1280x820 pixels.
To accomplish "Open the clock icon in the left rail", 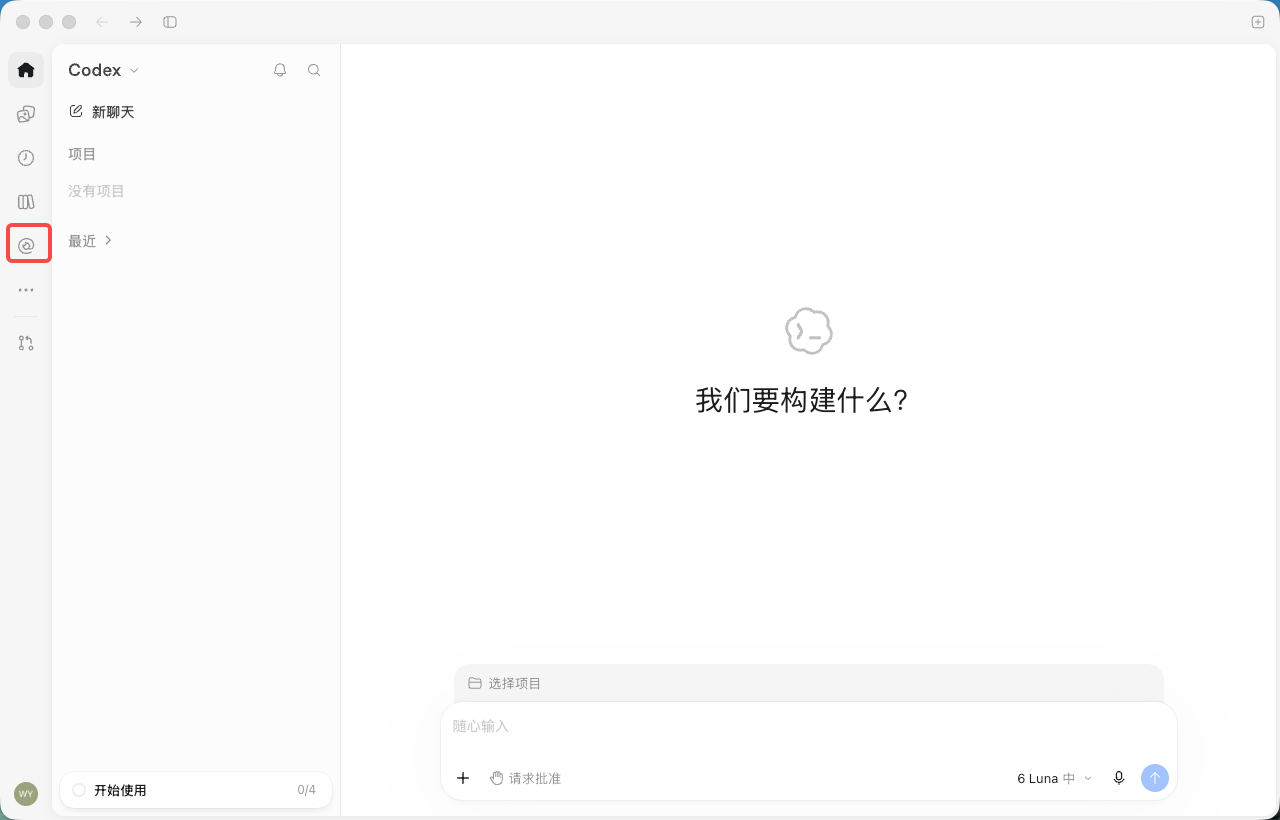I will [26, 158].
